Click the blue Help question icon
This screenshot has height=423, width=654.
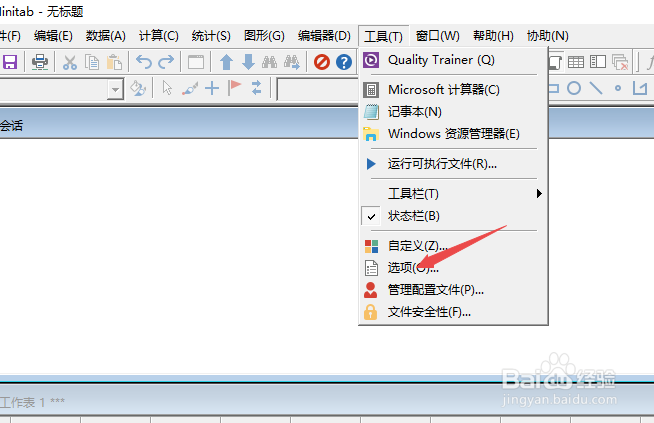coord(344,62)
